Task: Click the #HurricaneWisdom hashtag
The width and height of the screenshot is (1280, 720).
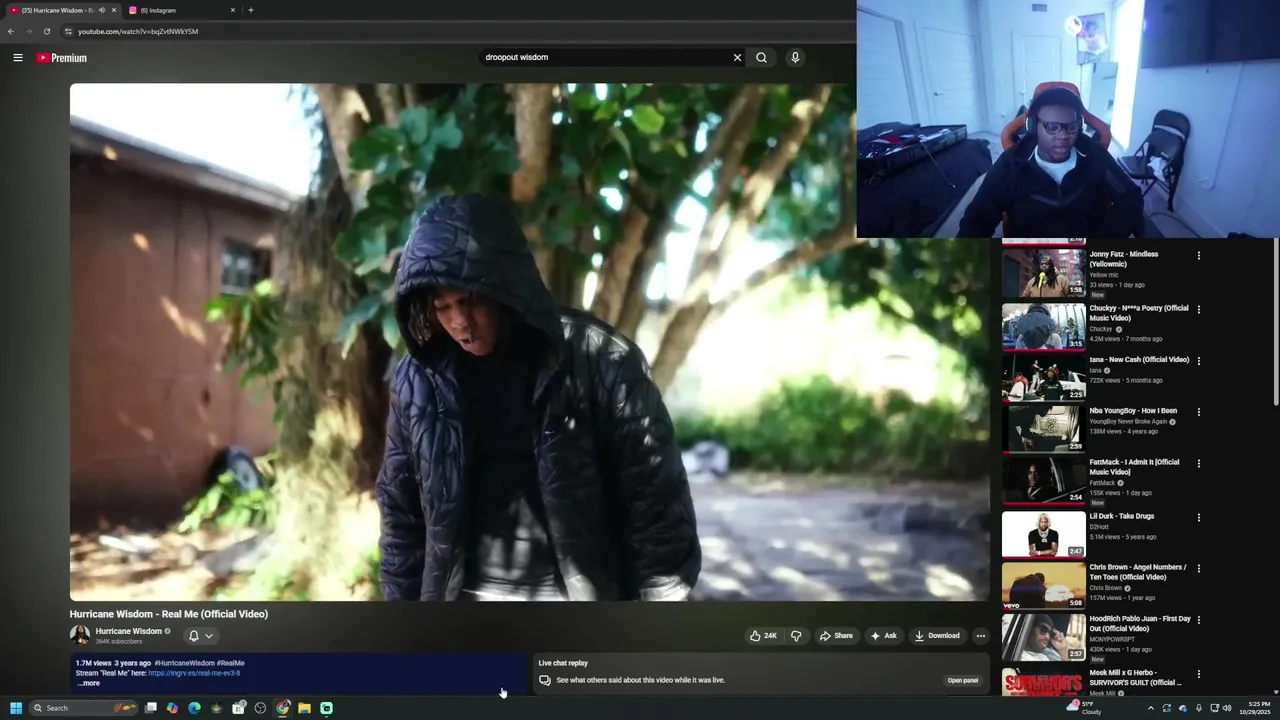Action: coord(185,663)
